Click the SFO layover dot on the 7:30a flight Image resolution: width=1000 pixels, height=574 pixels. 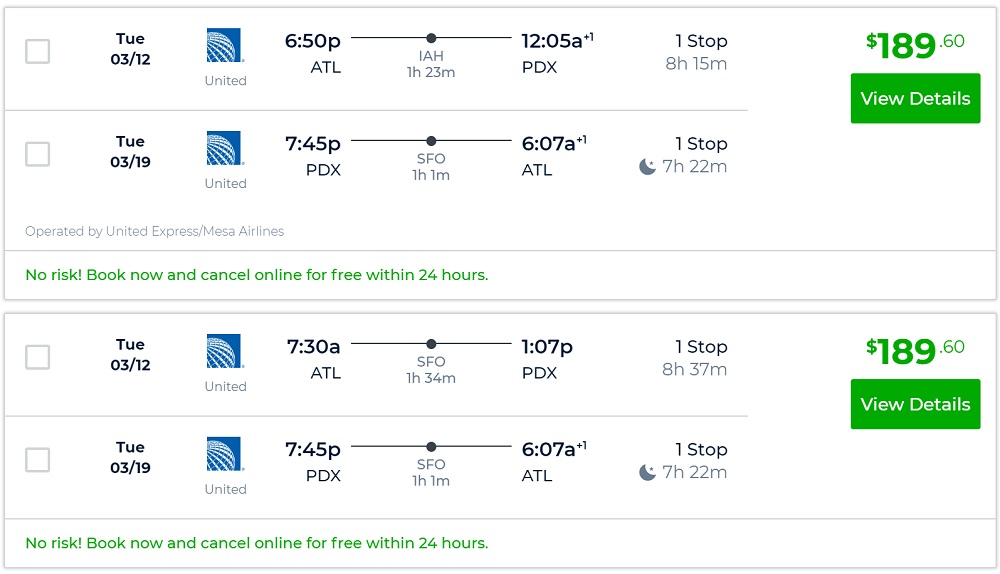(431, 344)
